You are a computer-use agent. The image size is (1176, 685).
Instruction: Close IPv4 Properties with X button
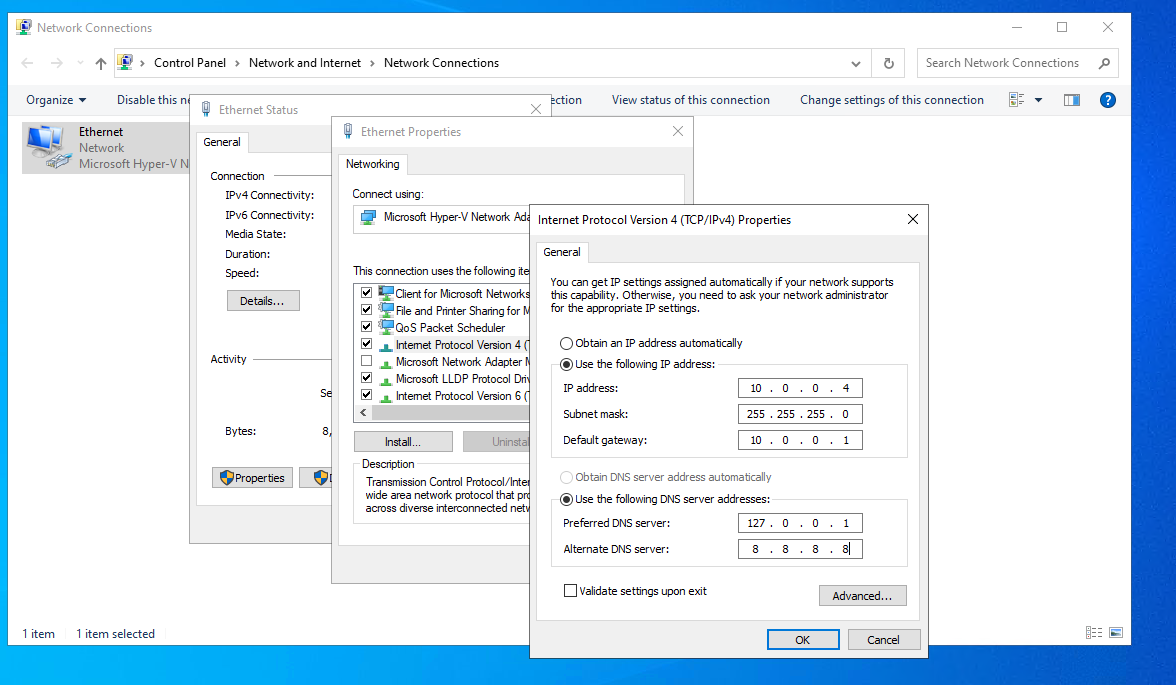913,219
